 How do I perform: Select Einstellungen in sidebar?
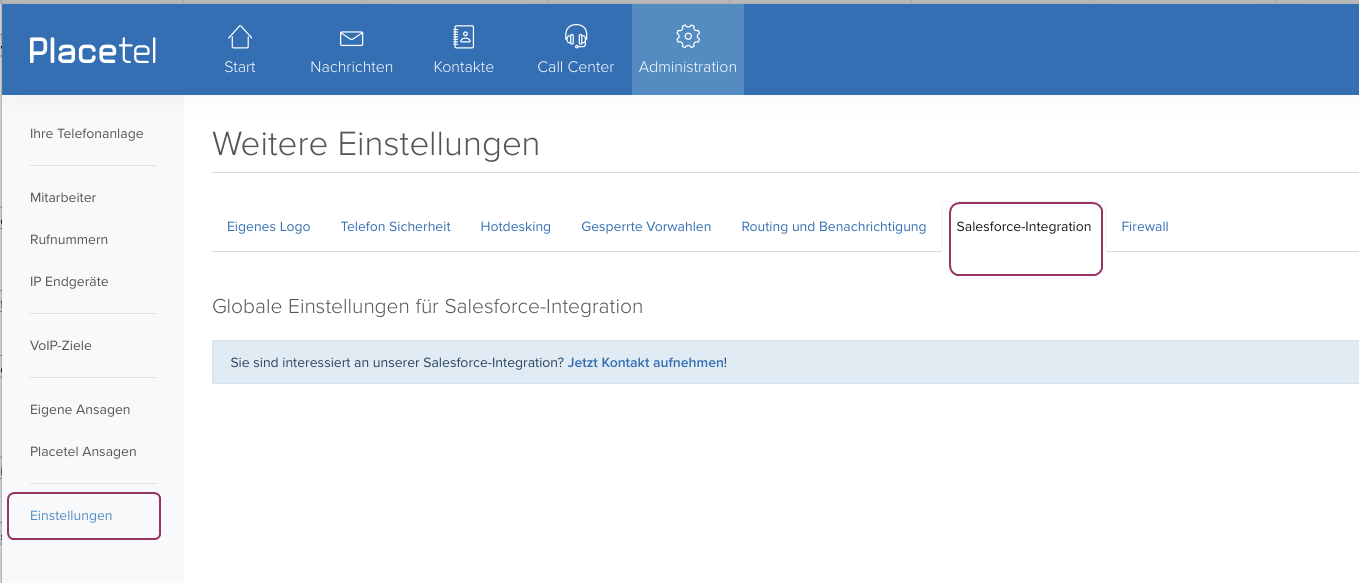(71, 516)
